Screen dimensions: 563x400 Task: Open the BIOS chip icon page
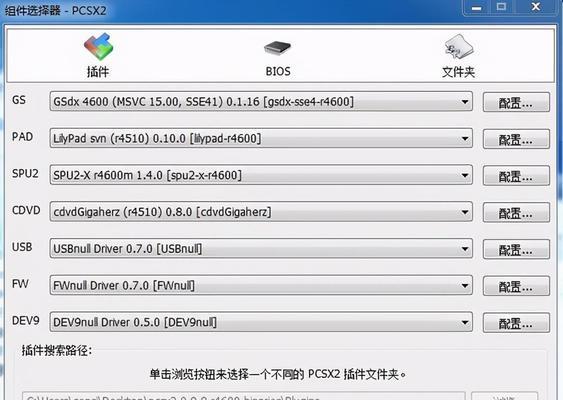(277, 48)
